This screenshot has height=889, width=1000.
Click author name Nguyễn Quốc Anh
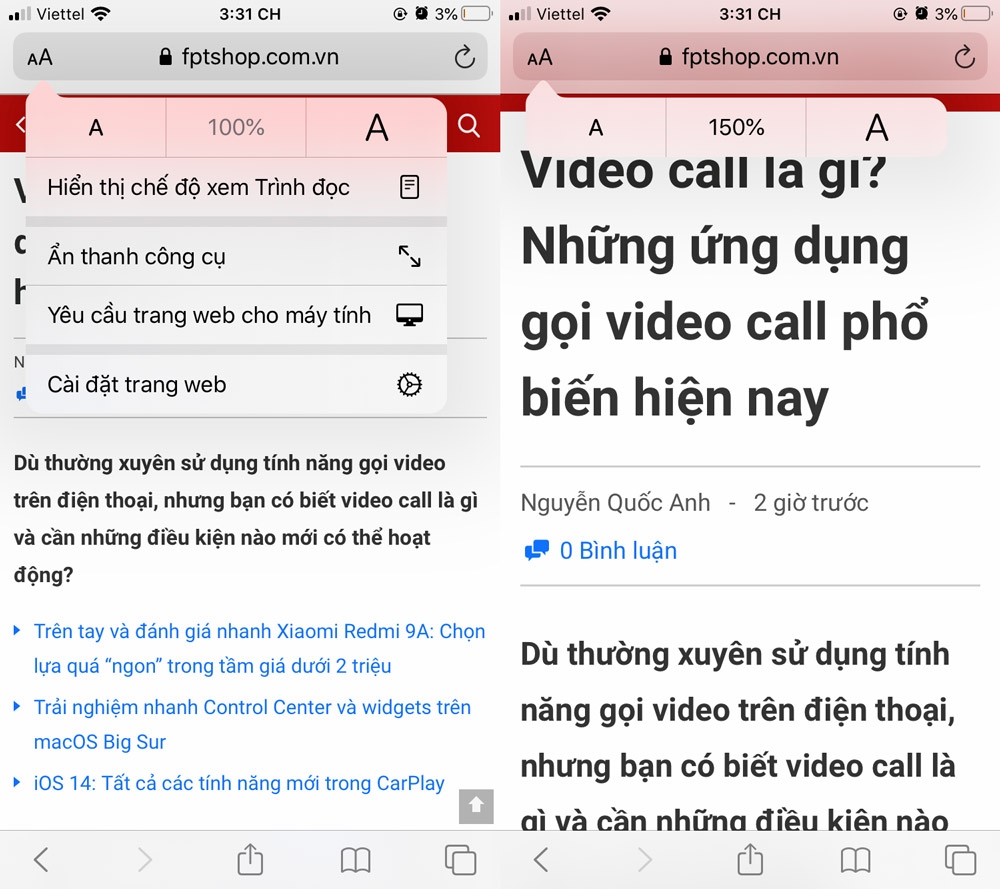[x=615, y=503]
